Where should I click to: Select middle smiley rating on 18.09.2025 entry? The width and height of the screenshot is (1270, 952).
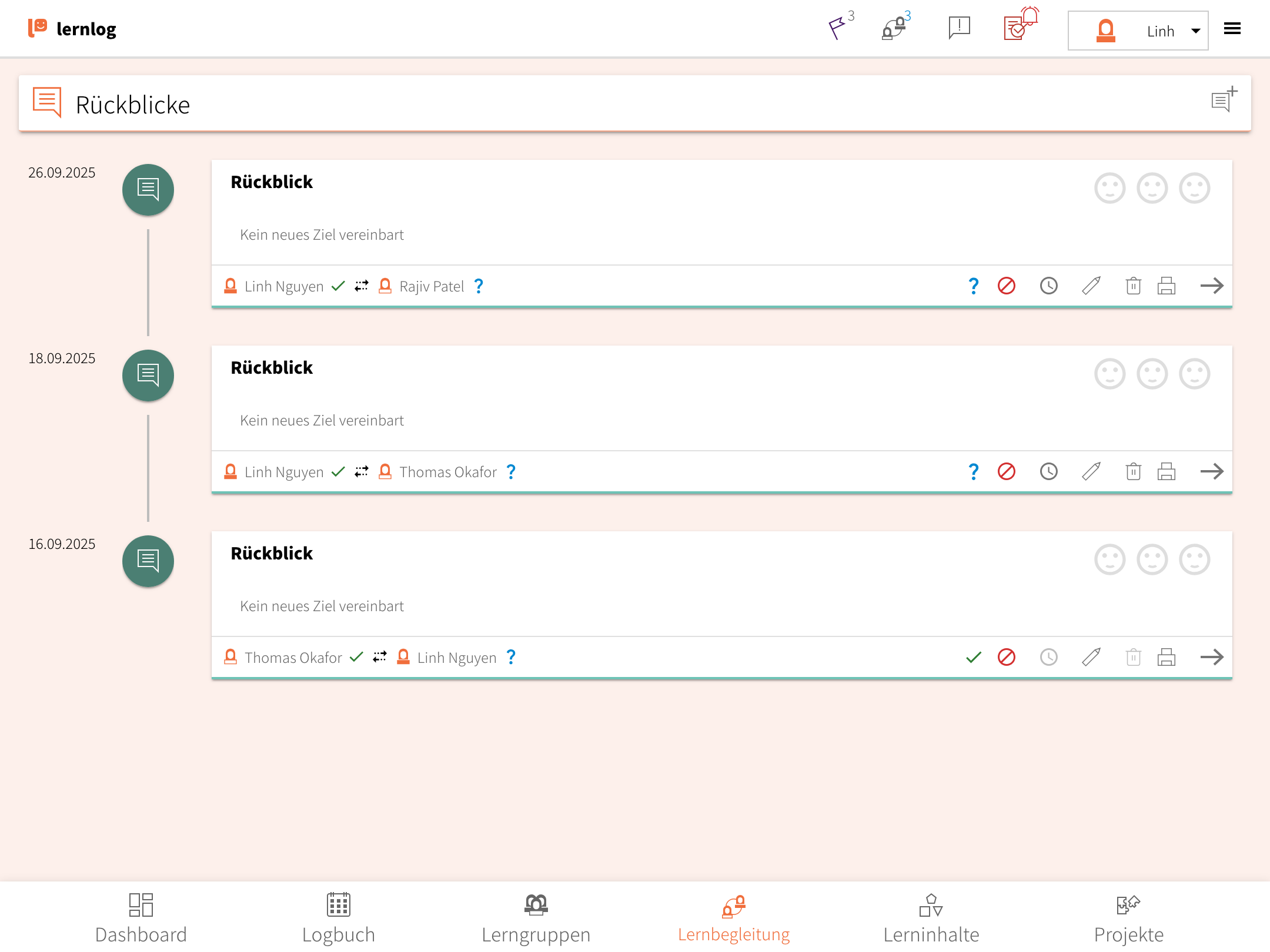click(1152, 374)
